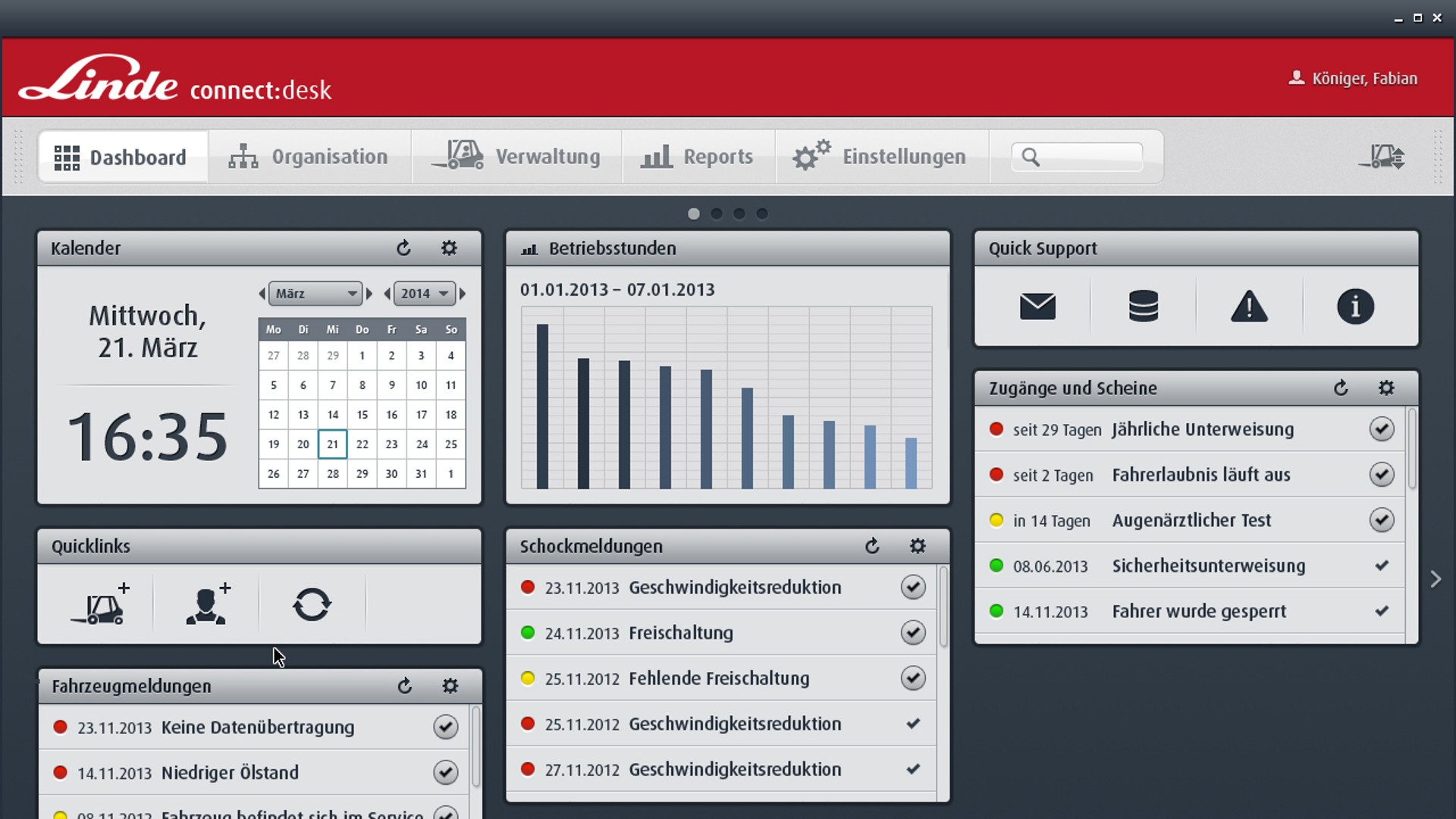Expand the right-side panel with the chevron arrow

(1437, 579)
